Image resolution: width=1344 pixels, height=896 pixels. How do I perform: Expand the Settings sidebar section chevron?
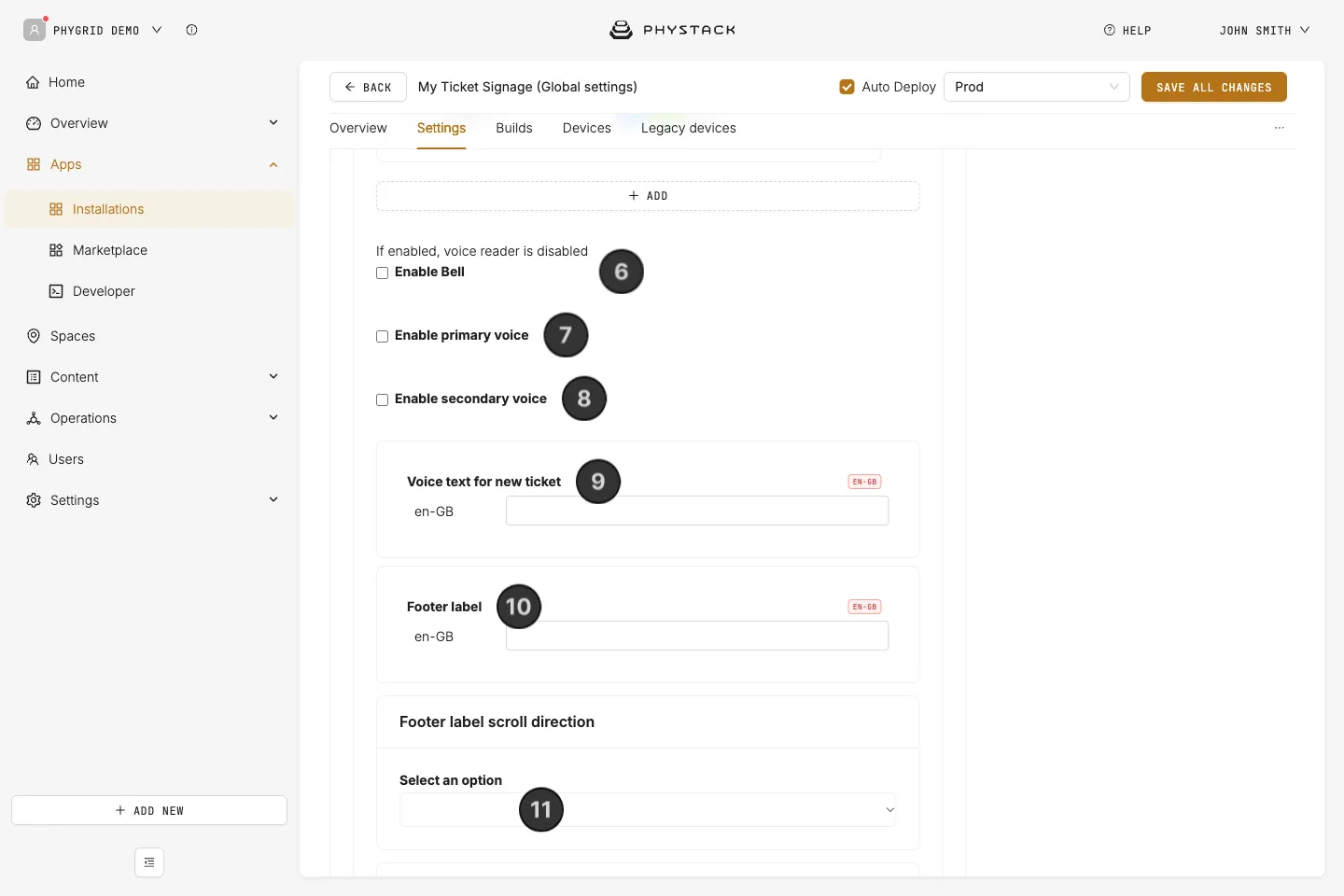[273, 499]
